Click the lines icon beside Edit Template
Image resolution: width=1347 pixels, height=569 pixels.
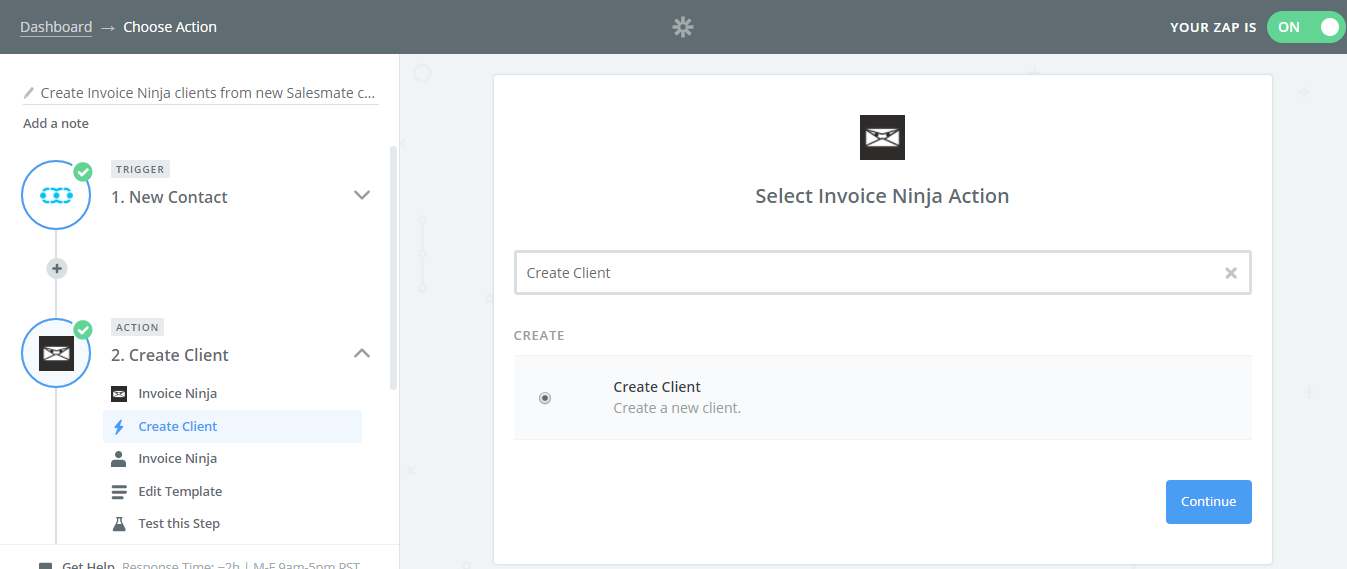(x=119, y=492)
